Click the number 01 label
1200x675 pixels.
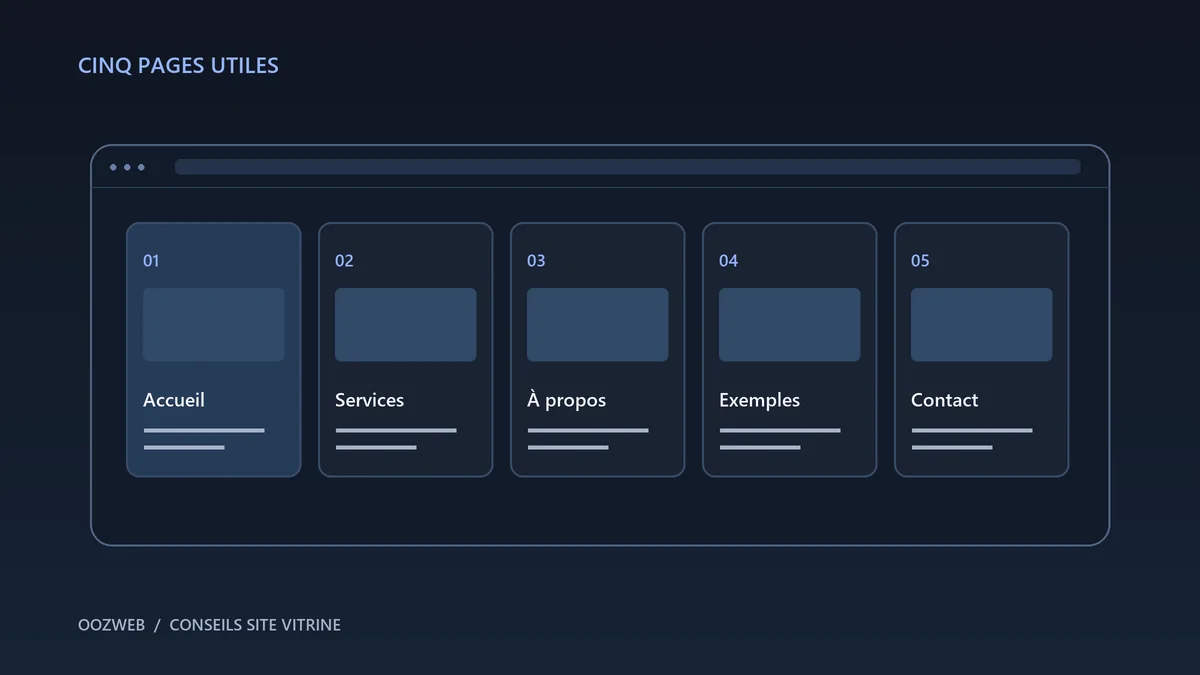tap(151, 261)
